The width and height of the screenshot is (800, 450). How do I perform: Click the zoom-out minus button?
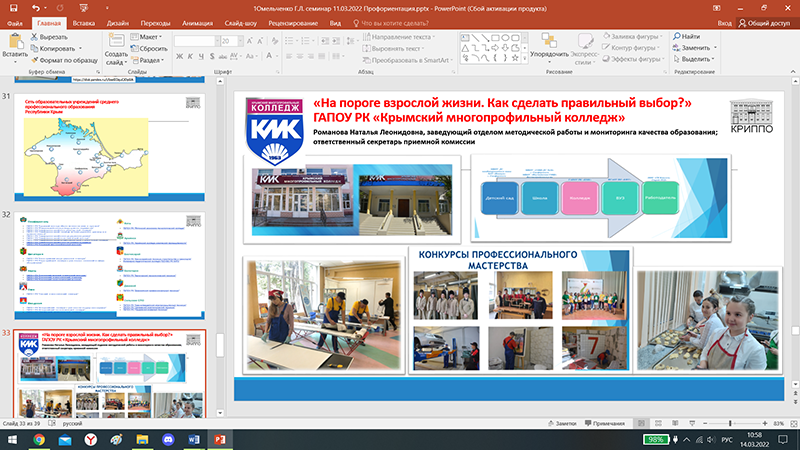[705, 423]
